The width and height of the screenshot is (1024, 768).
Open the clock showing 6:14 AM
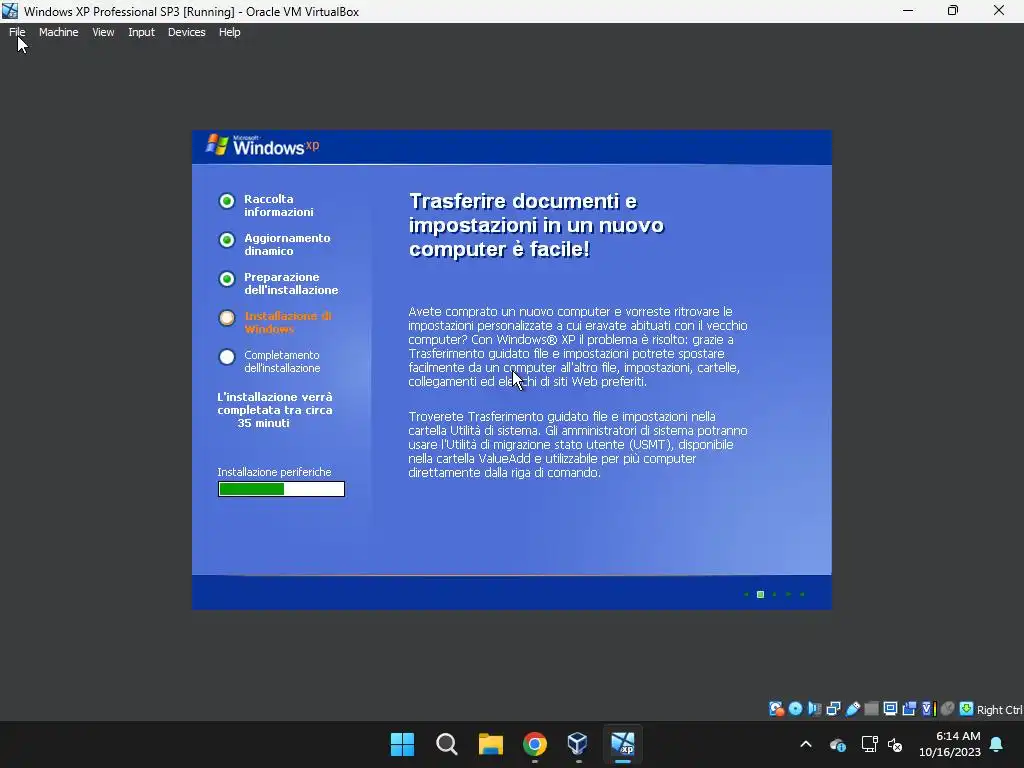coord(950,744)
